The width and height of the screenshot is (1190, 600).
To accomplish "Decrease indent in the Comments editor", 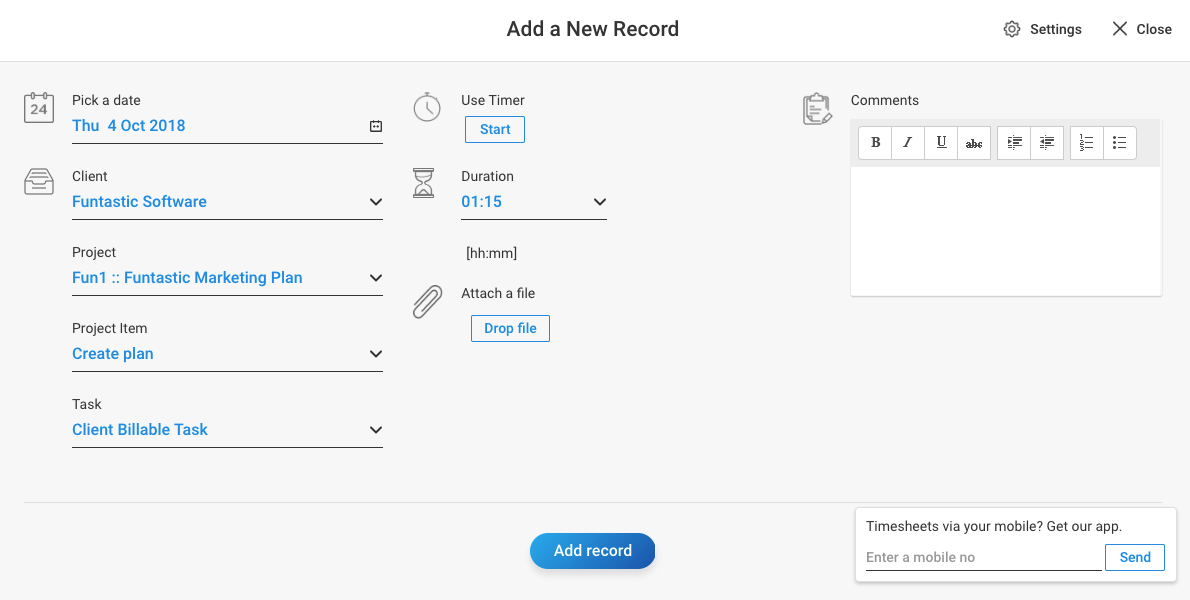I will [x=1047, y=143].
